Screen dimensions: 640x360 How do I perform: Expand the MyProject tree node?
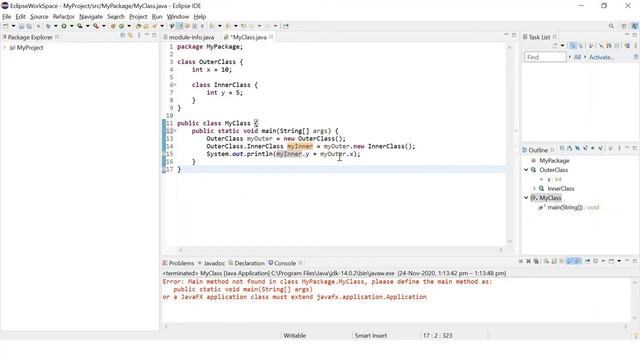pyautogui.click(x=4, y=48)
